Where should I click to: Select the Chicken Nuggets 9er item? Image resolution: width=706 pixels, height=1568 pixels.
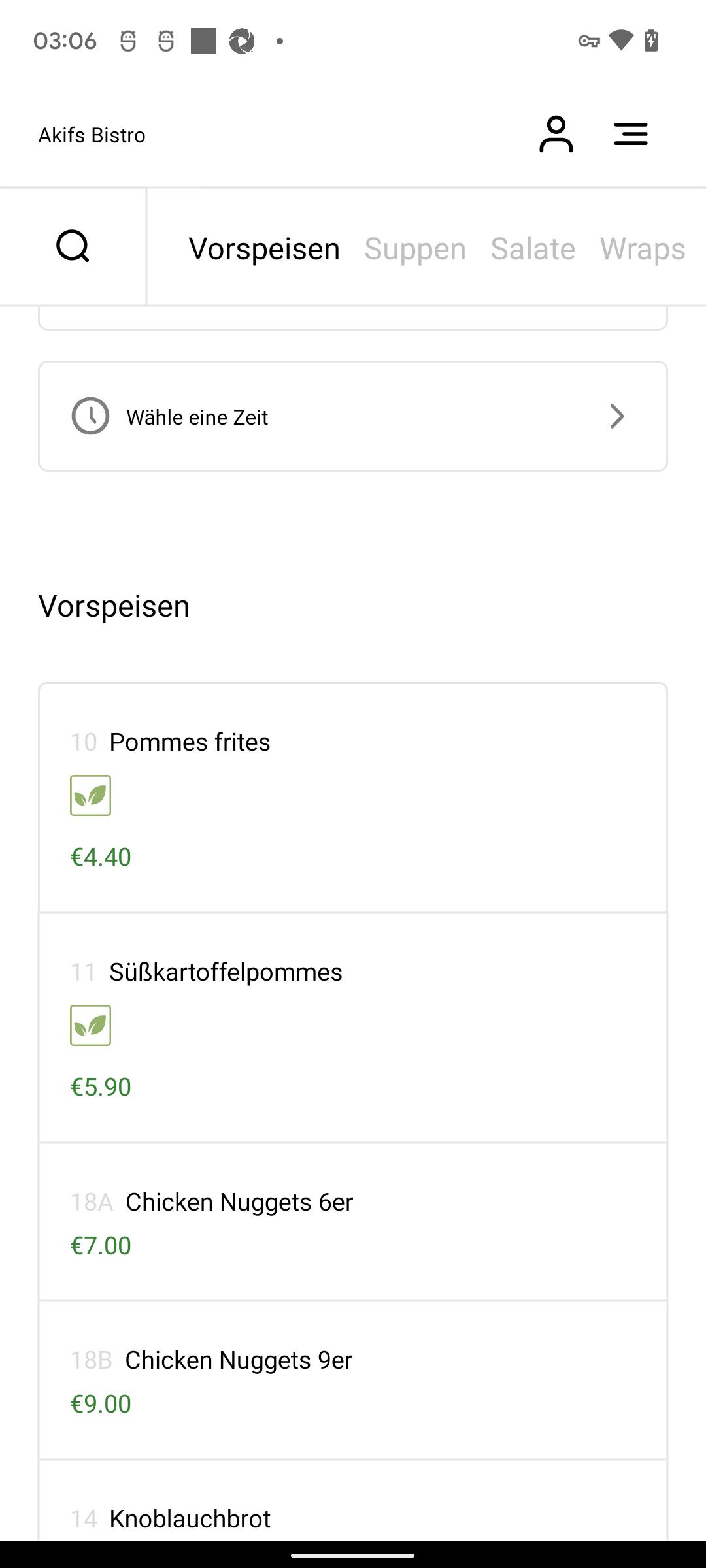pos(353,1380)
